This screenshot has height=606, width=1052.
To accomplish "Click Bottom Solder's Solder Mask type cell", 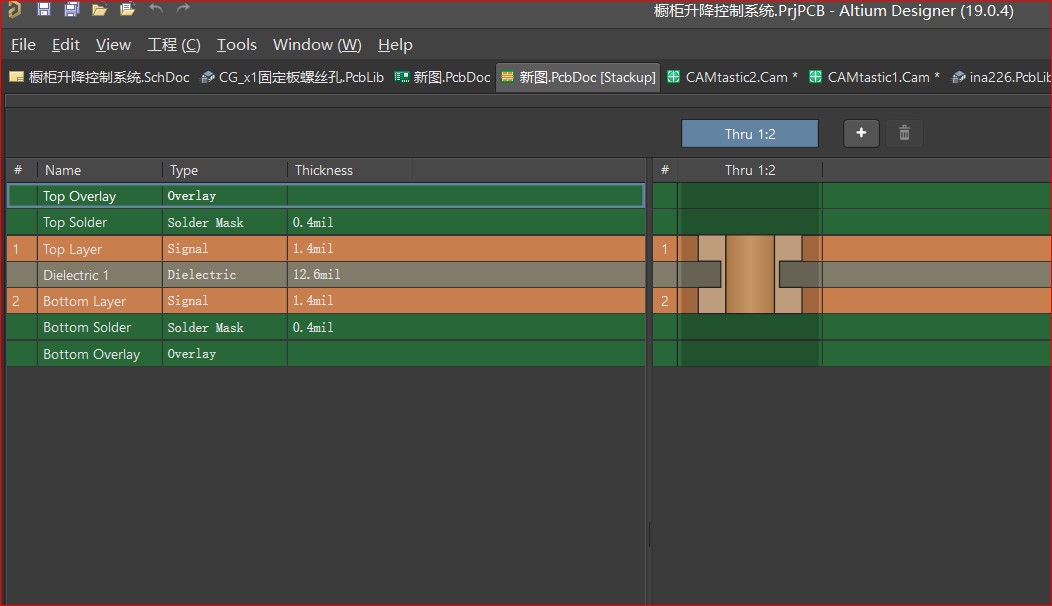I will (224, 327).
